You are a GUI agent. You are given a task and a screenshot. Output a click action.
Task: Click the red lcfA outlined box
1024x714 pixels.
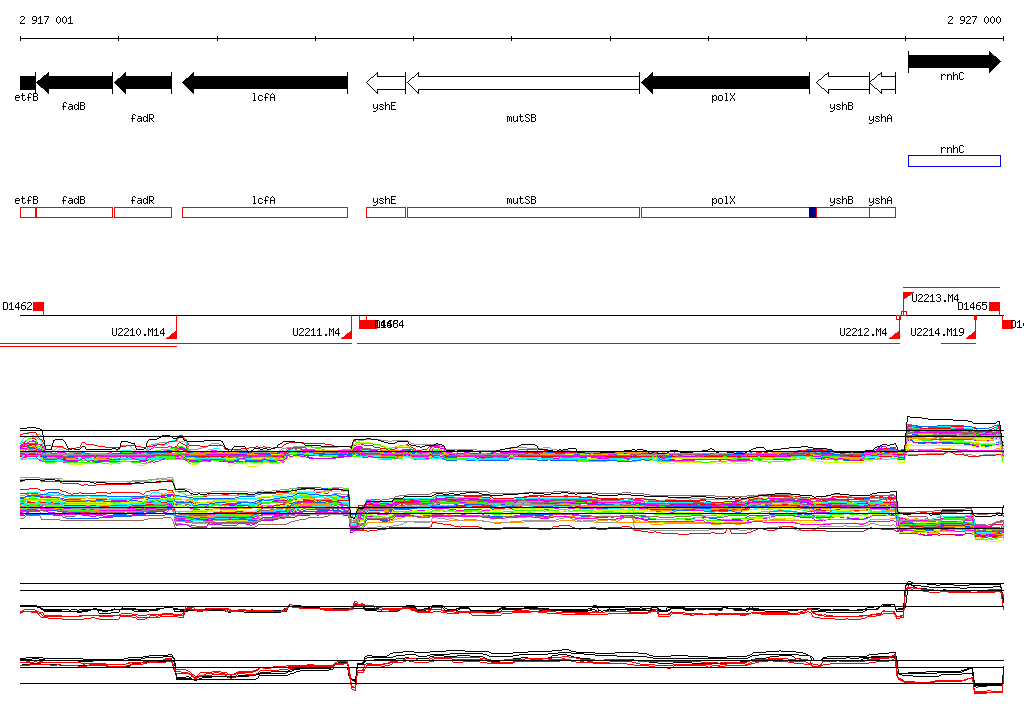(x=265, y=212)
